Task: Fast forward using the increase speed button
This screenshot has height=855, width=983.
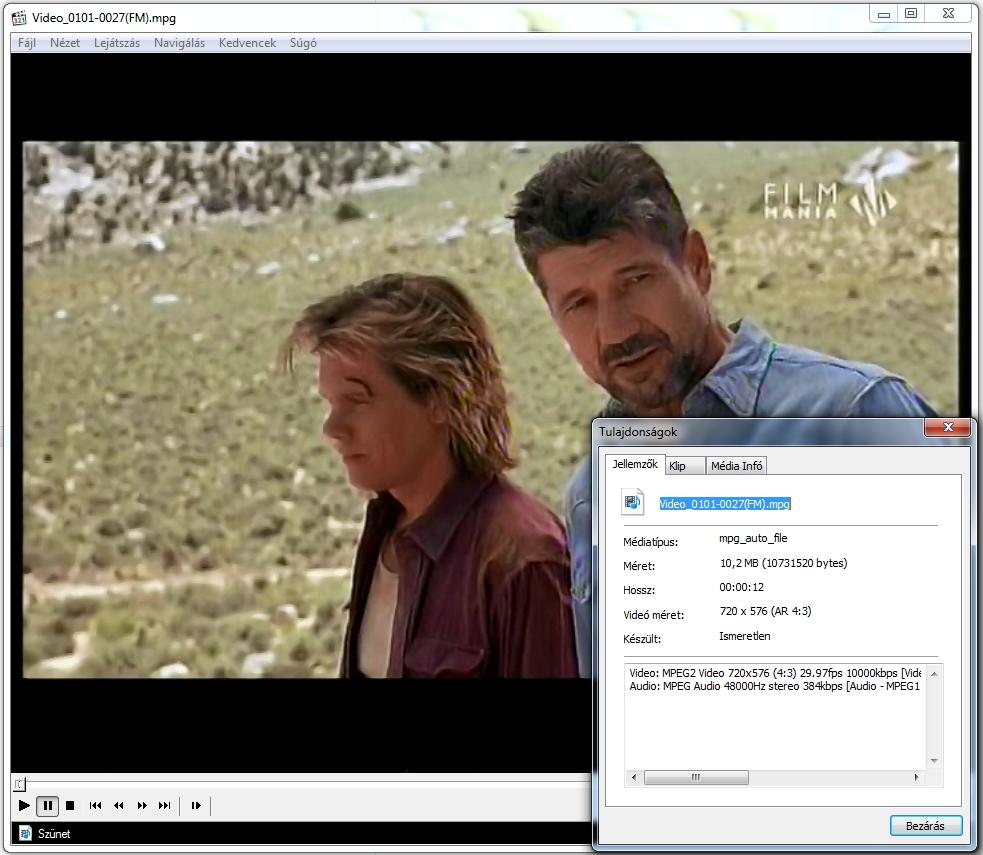Action: 142,805
